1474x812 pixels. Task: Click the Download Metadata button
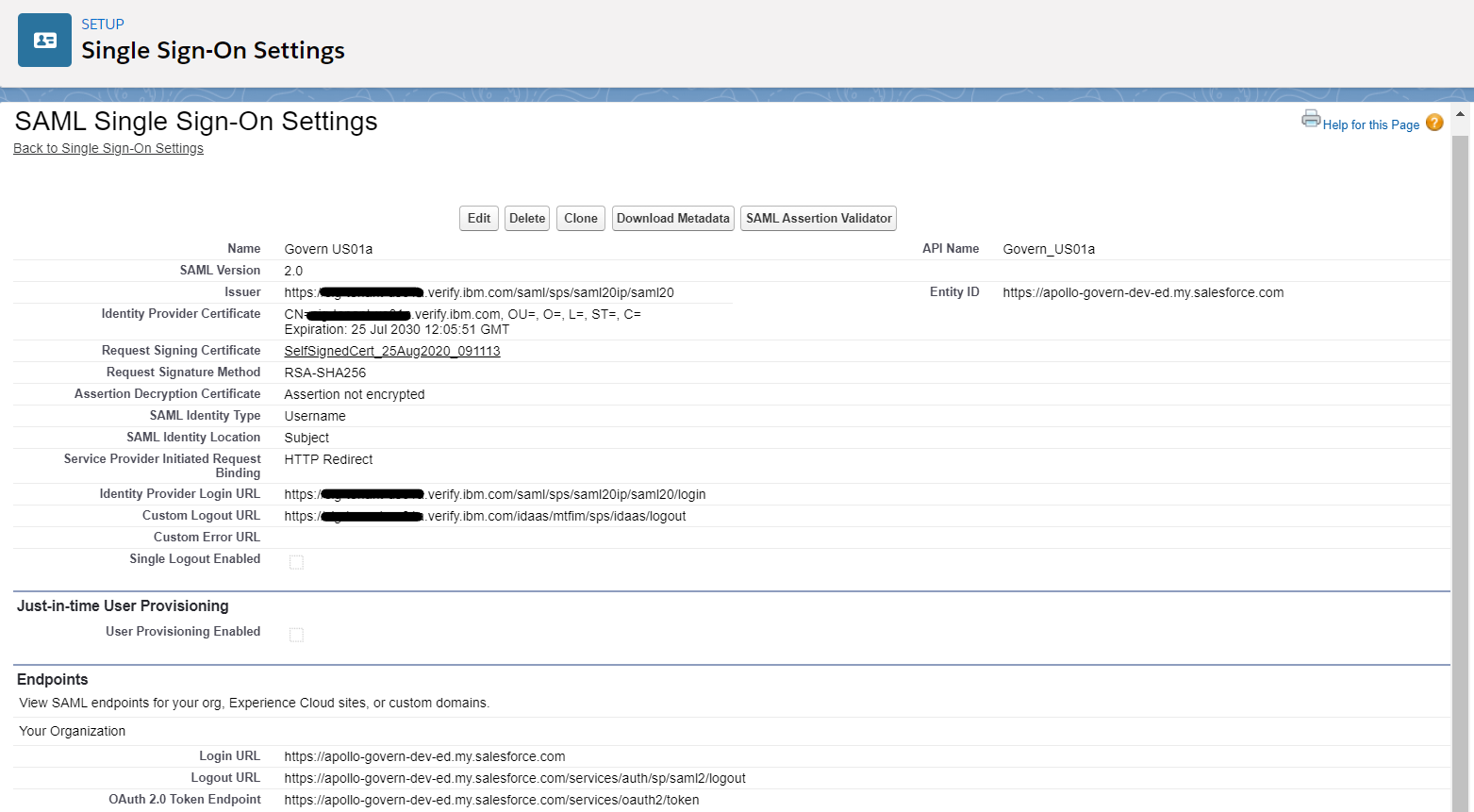point(673,218)
